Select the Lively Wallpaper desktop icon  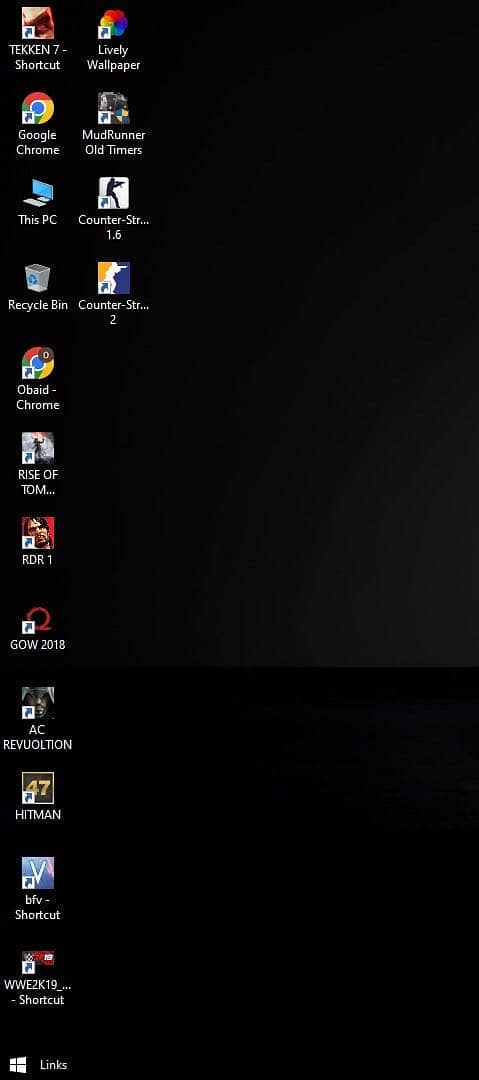click(113, 23)
